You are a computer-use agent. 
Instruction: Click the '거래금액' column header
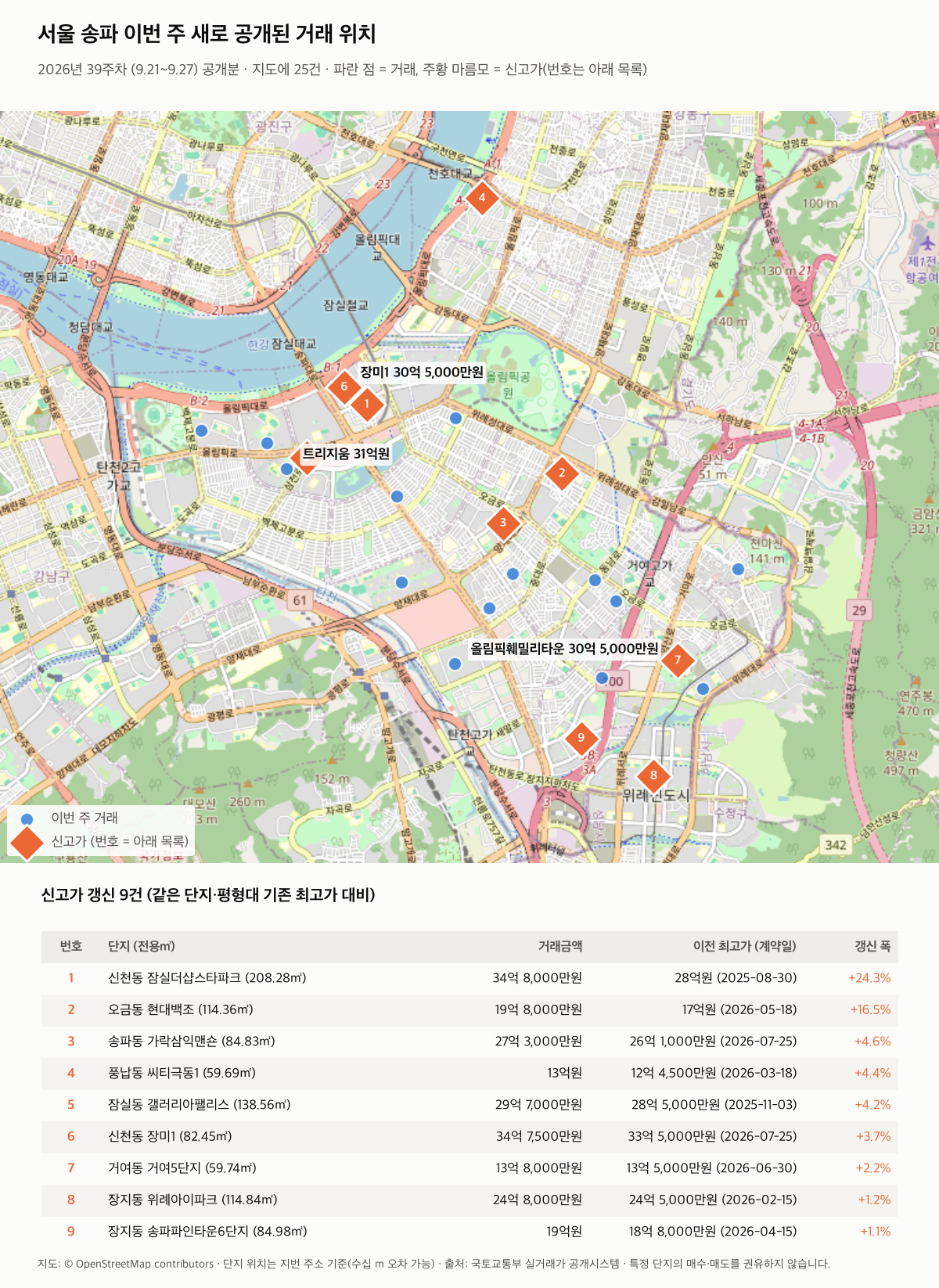point(560,946)
